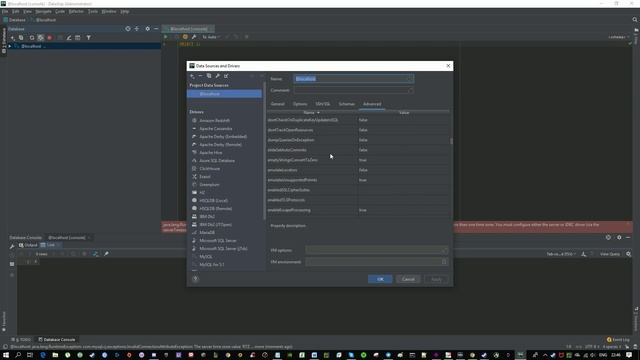Run query with green execute icon
Screen dimensions: 640x360
click(x=166, y=37)
